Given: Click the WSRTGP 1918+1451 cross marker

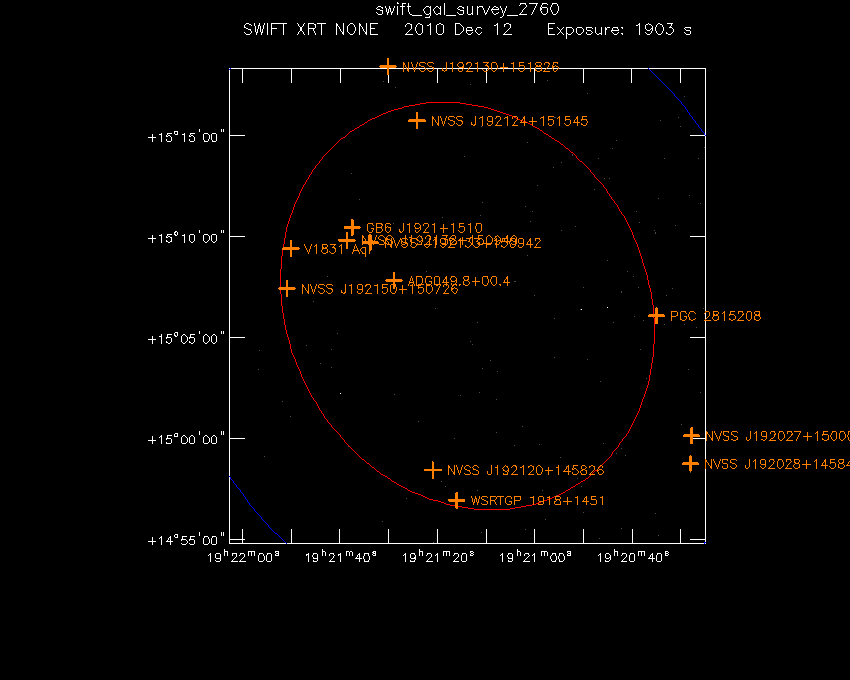Looking at the screenshot, I should [x=456, y=500].
